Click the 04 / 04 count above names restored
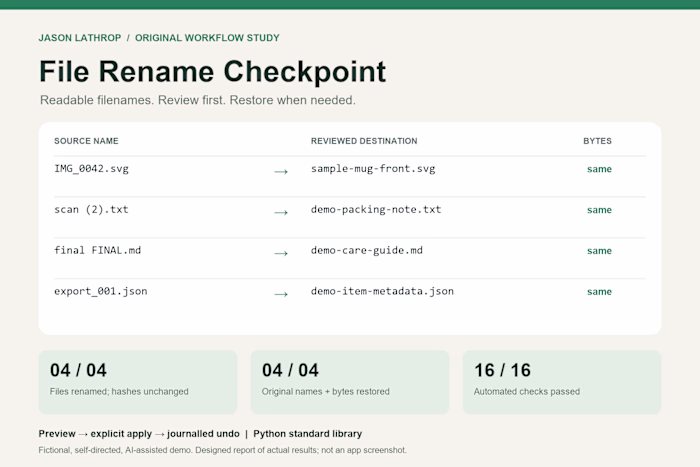 290,371
